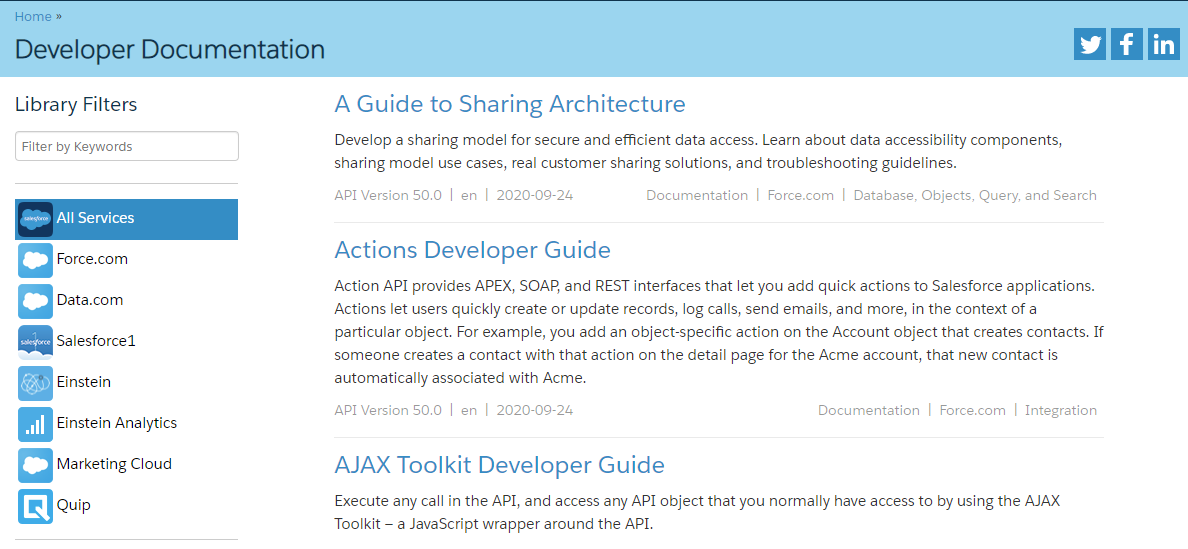The height and width of the screenshot is (549, 1188).
Task: Go to Home breadcrumb link
Action: 33,16
